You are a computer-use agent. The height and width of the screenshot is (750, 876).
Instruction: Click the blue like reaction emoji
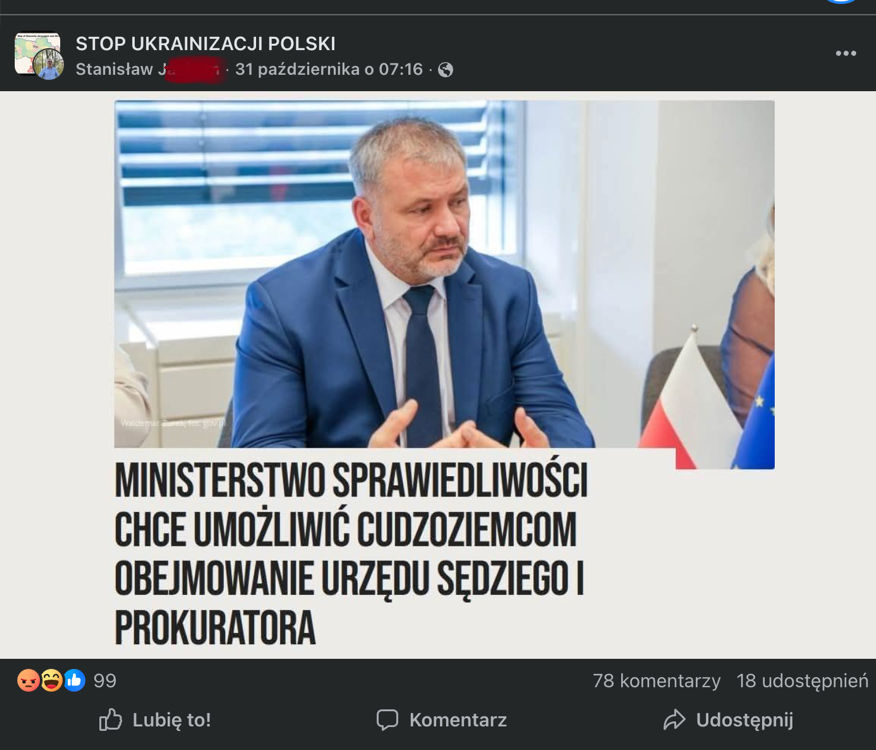point(74,680)
